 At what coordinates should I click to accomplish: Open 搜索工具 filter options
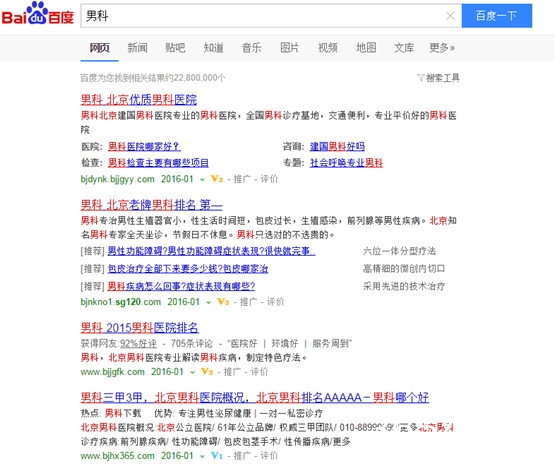pyautogui.click(x=438, y=78)
